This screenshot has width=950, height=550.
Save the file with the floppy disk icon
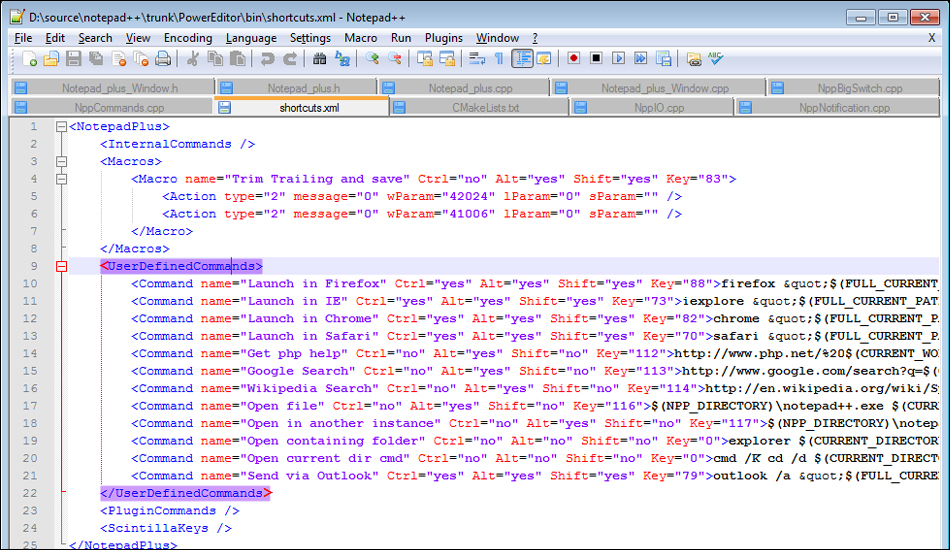(74, 59)
